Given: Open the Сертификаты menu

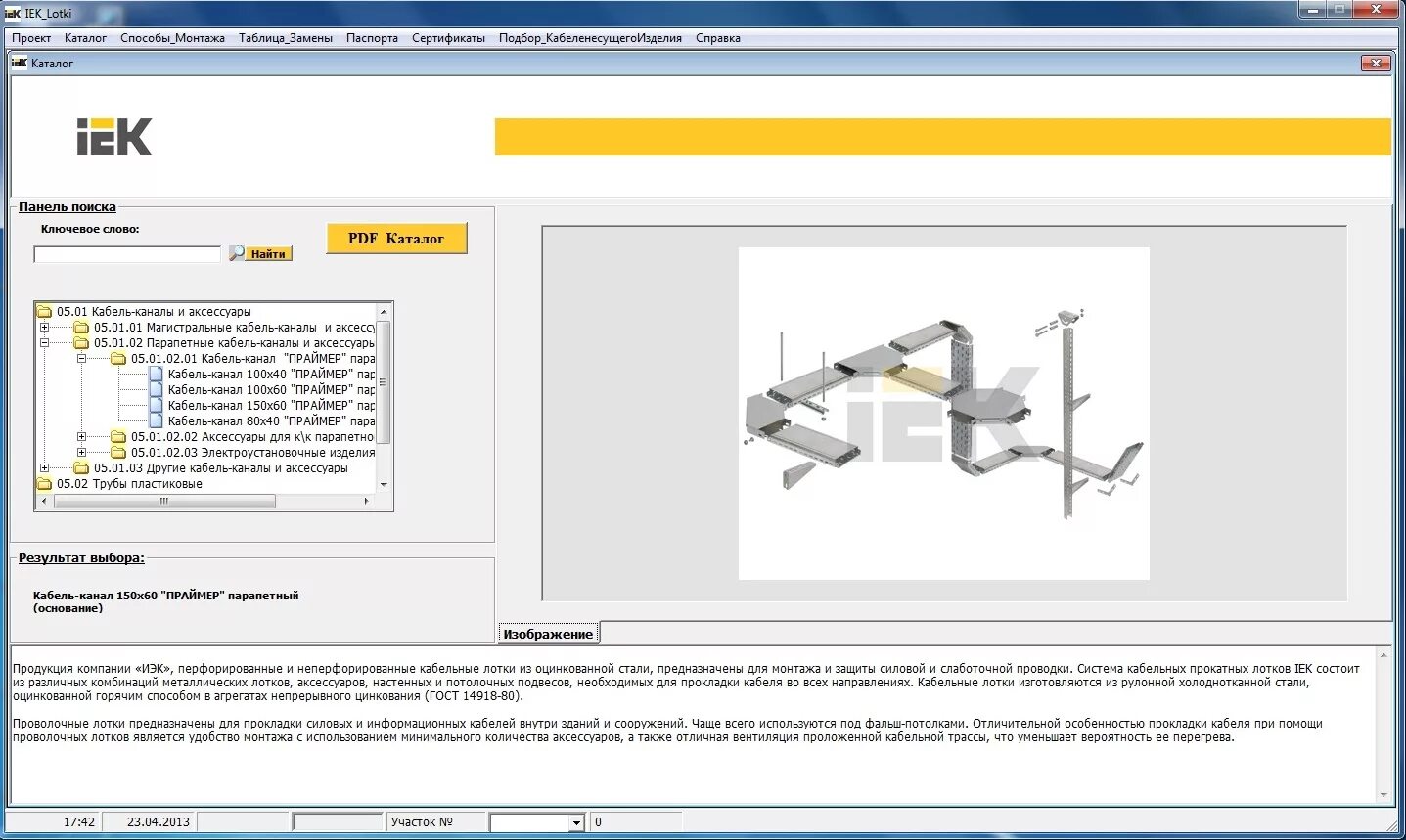Looking at the screenshot, I should [448, 38].
